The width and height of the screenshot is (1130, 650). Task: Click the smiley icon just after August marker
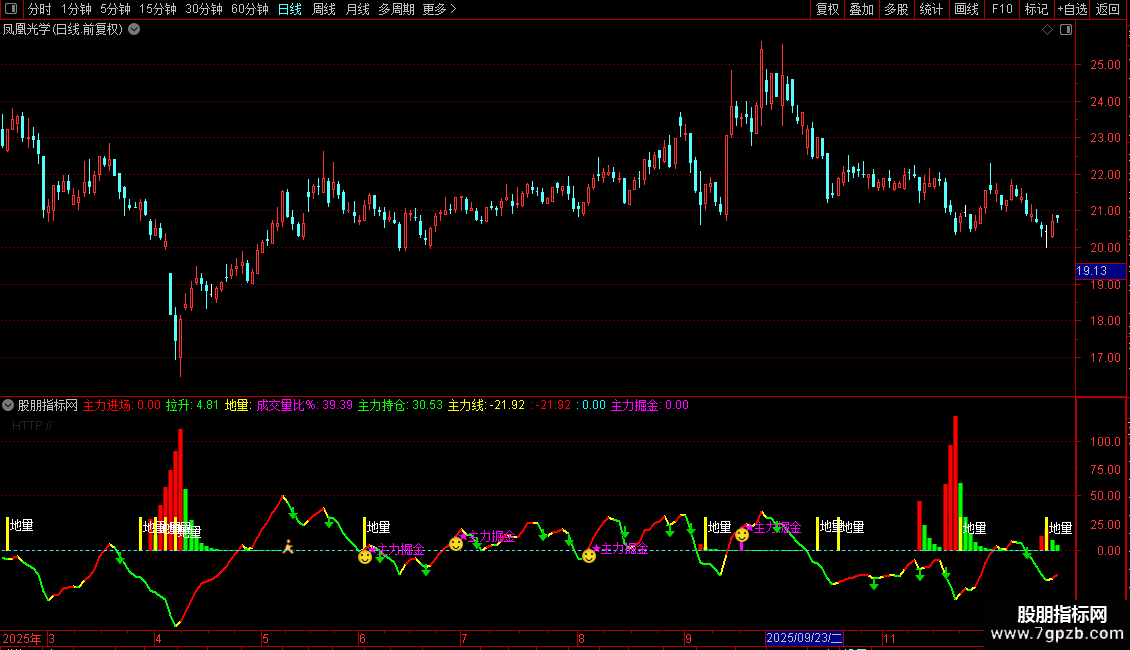coord(590,556)
